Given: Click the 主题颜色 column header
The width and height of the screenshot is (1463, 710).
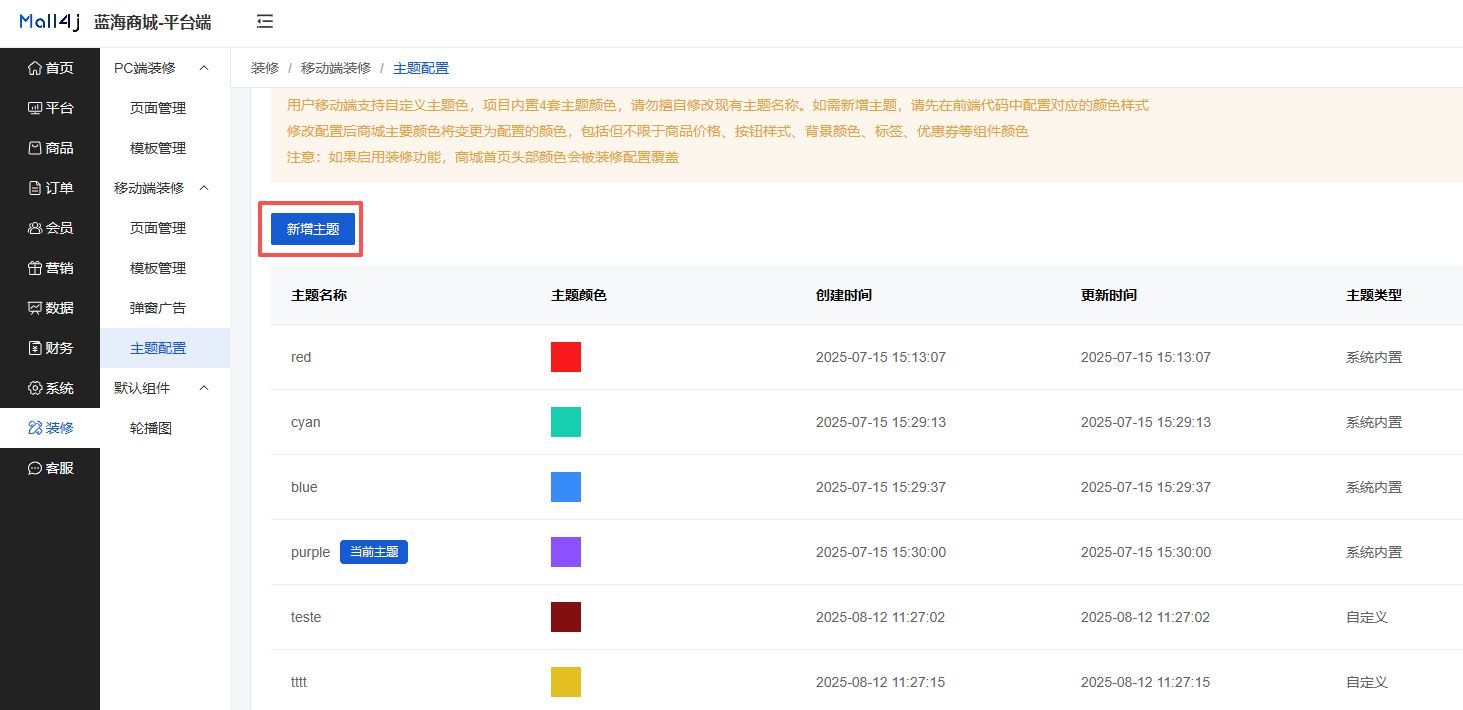Looking at the screenshot, I should [x=579, y=295].
